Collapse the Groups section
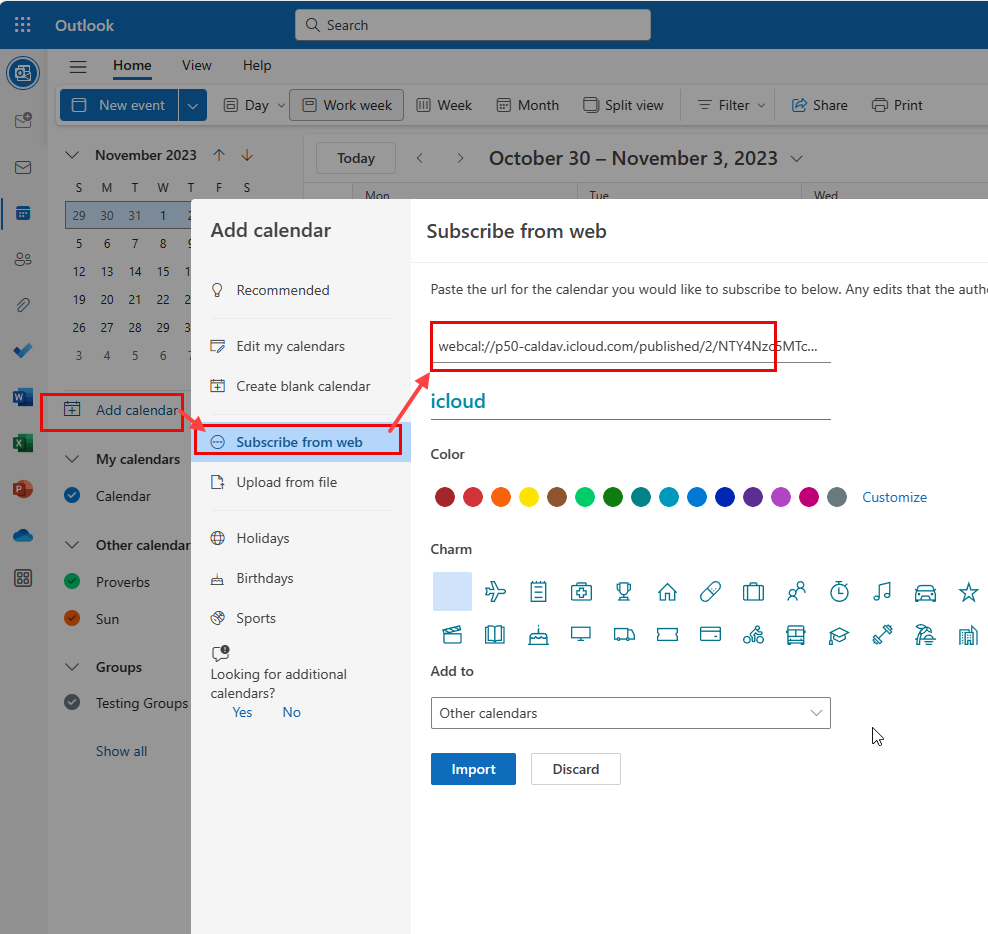Image resolution: width=988 pixels, height=934 pixels. pos(72,667)
